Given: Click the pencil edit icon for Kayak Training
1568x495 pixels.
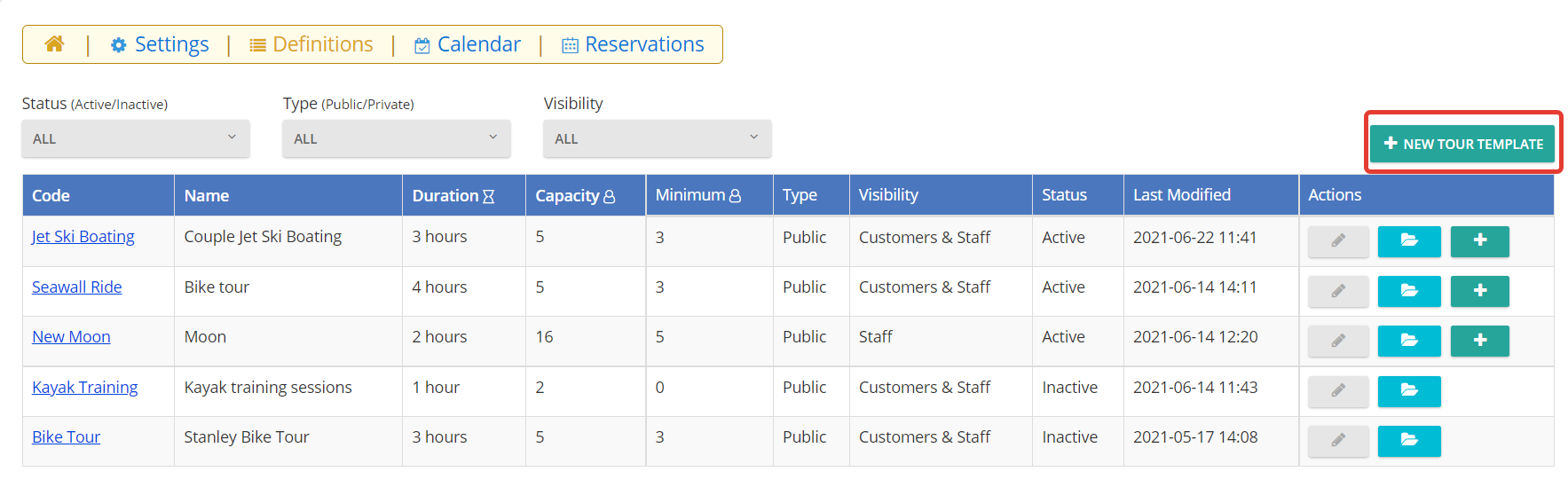Looking at the screenshot, I should [x=1338, y=391].
